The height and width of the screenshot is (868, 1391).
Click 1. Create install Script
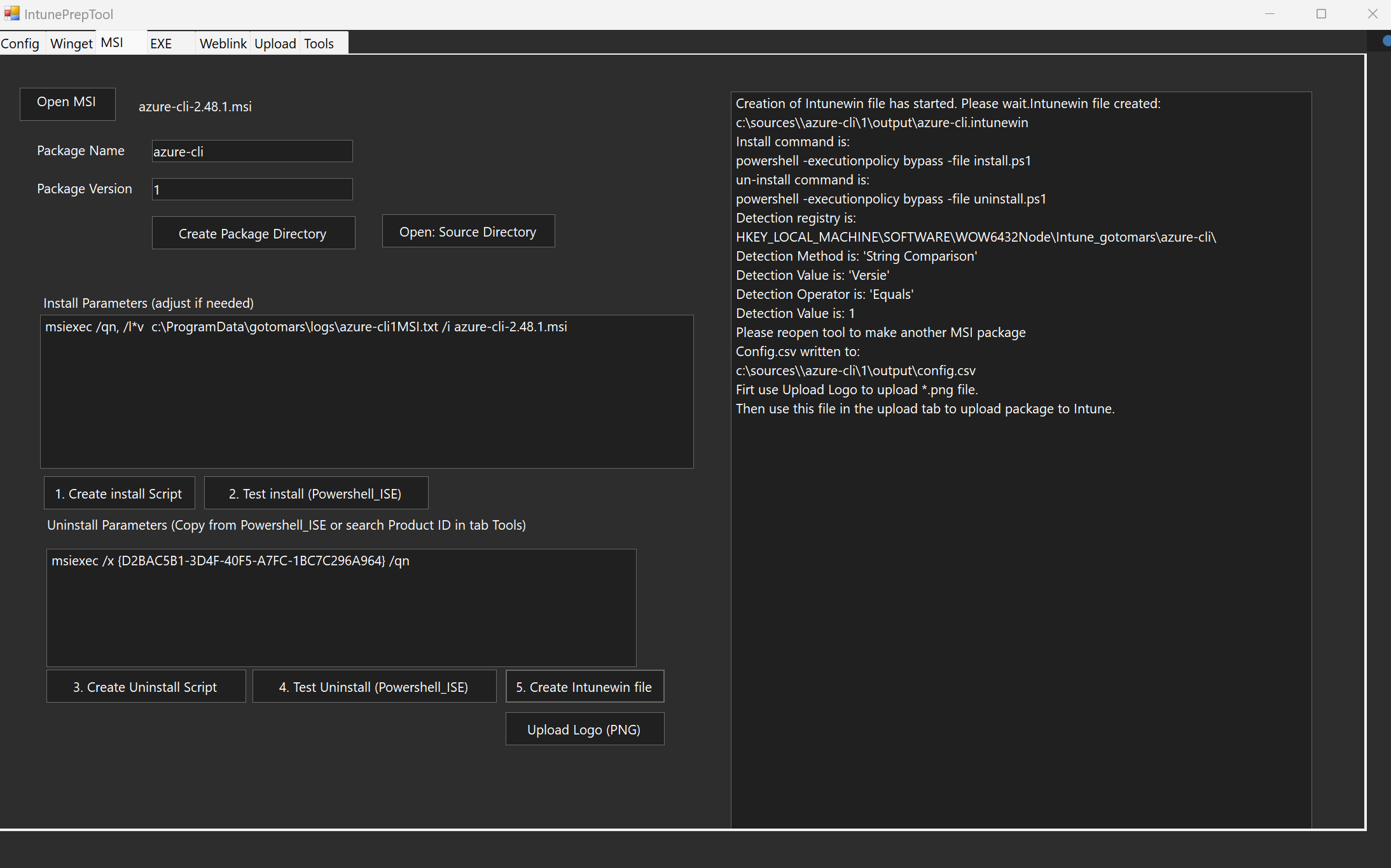tap(119, 493)
